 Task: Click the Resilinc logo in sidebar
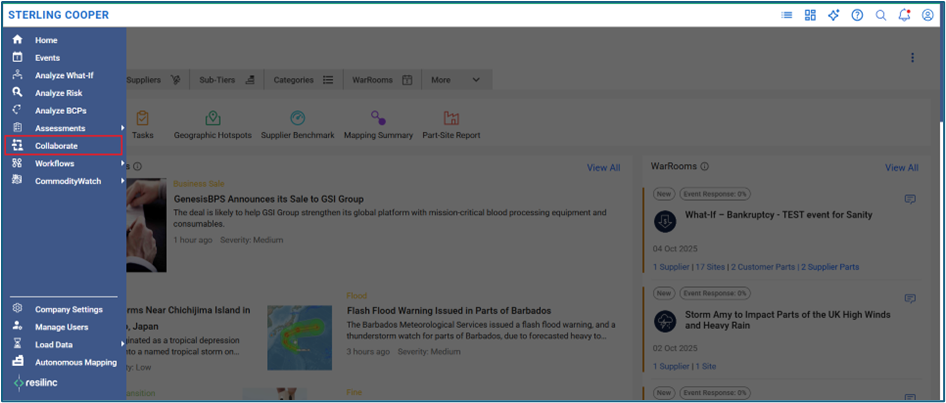[36, 382]
